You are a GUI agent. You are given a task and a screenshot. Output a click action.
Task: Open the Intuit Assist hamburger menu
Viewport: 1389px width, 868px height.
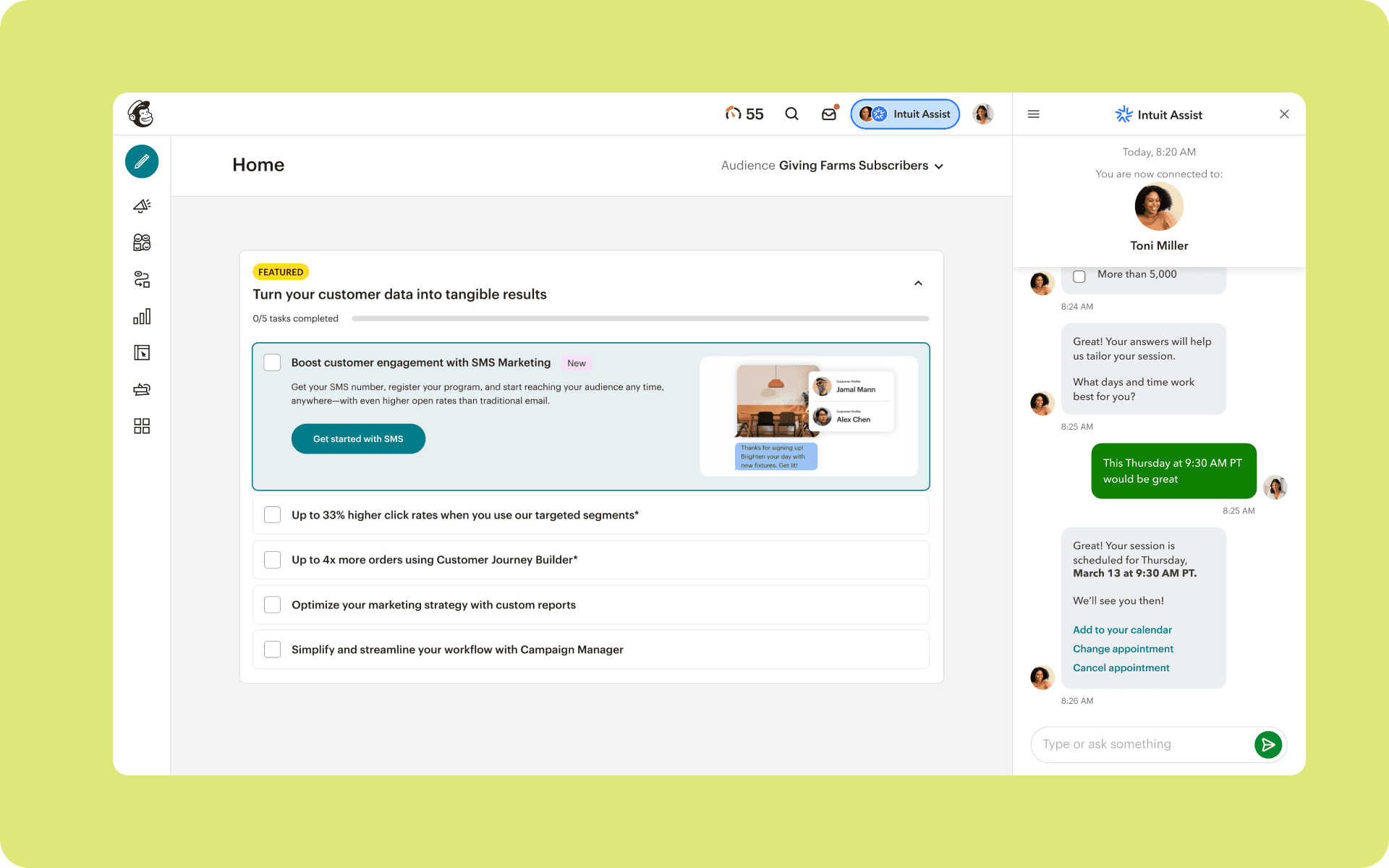point(1034,114)
